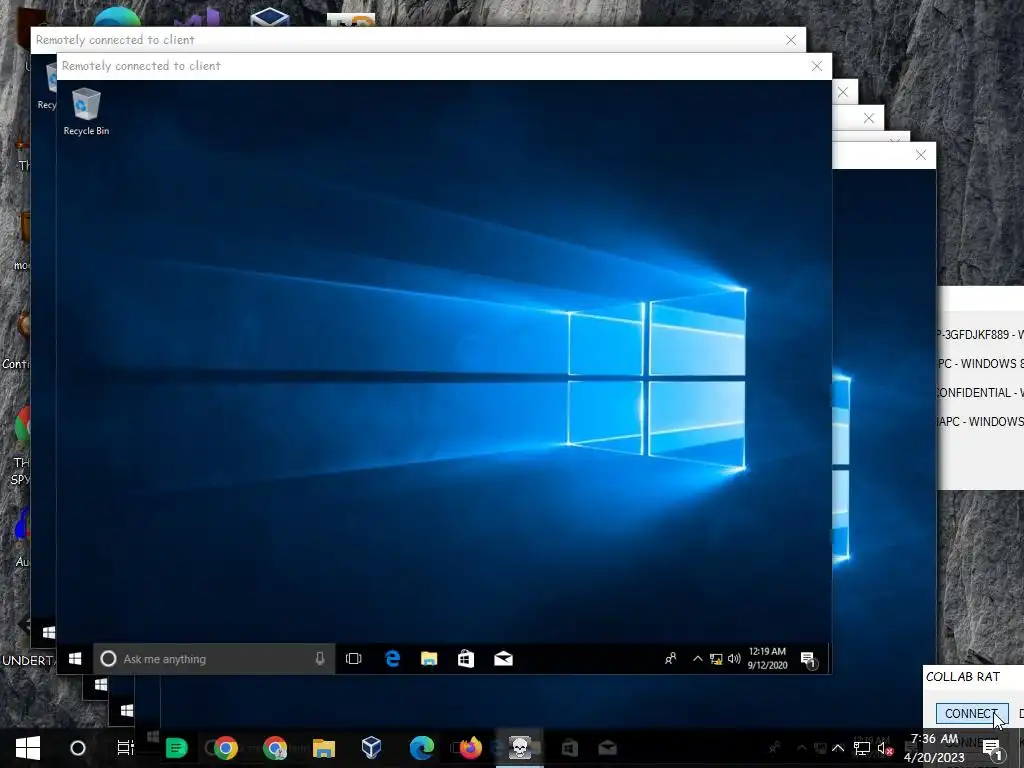Launch Edge in the remote taskbar

click(x=392, y=659)
